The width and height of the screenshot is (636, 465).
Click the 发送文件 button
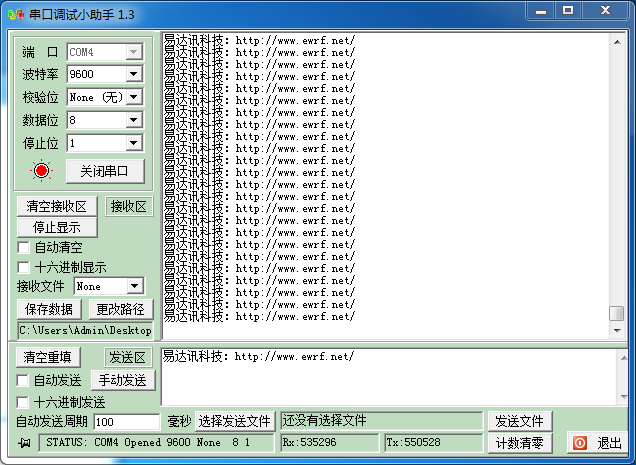tap(520, 421)
